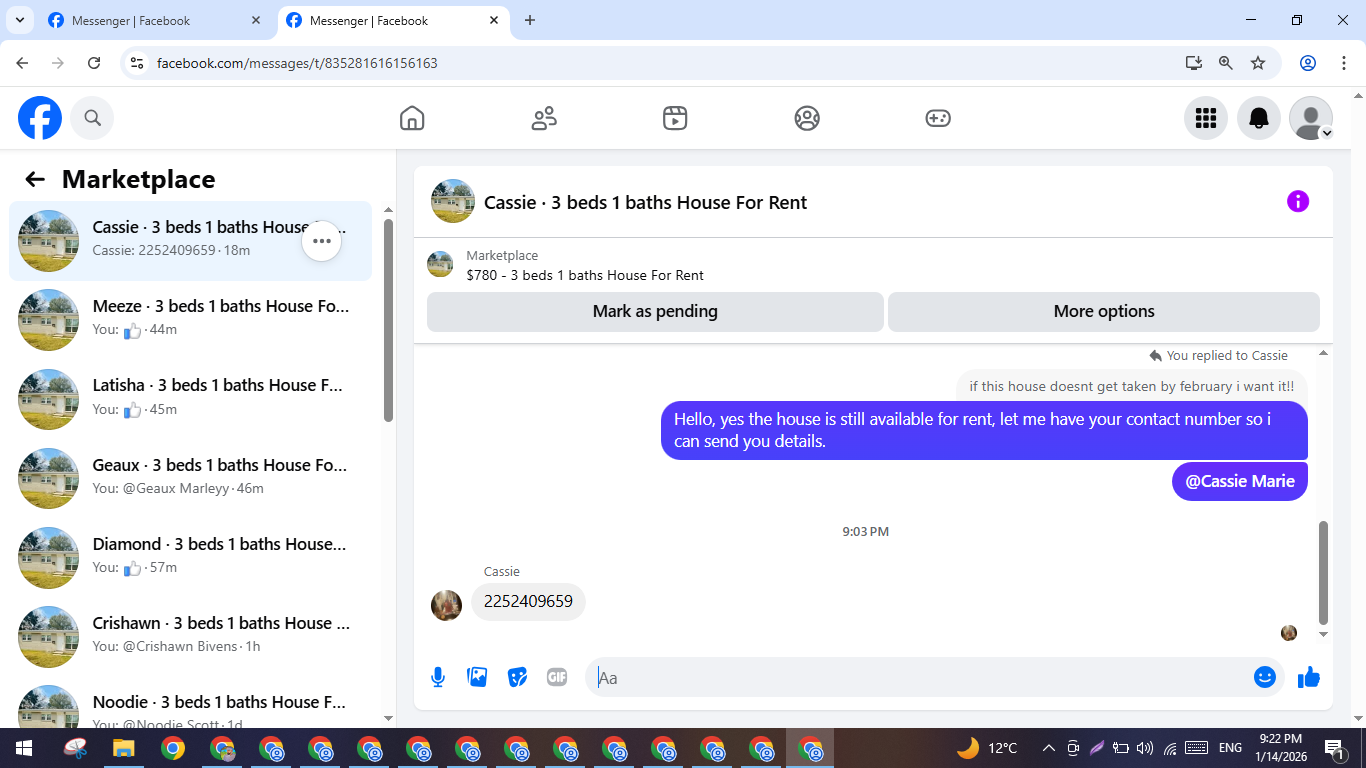The image size is (1366, 768).
Task: Open the Groups icon
Action: (x=807, y=118)
